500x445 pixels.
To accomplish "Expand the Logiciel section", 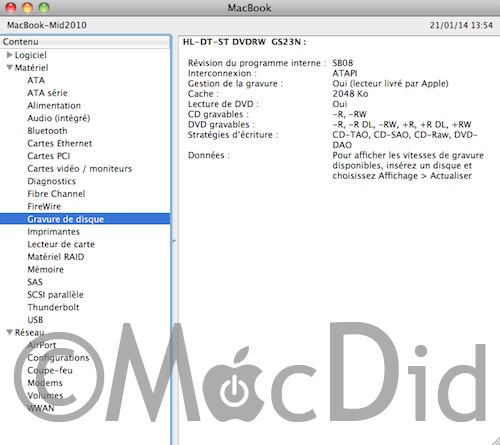I will (10, 55).
